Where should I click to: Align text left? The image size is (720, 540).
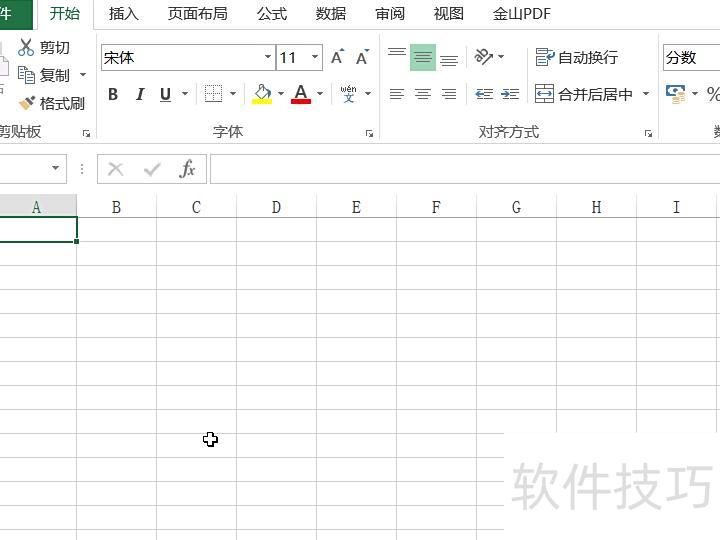(397, 94)
